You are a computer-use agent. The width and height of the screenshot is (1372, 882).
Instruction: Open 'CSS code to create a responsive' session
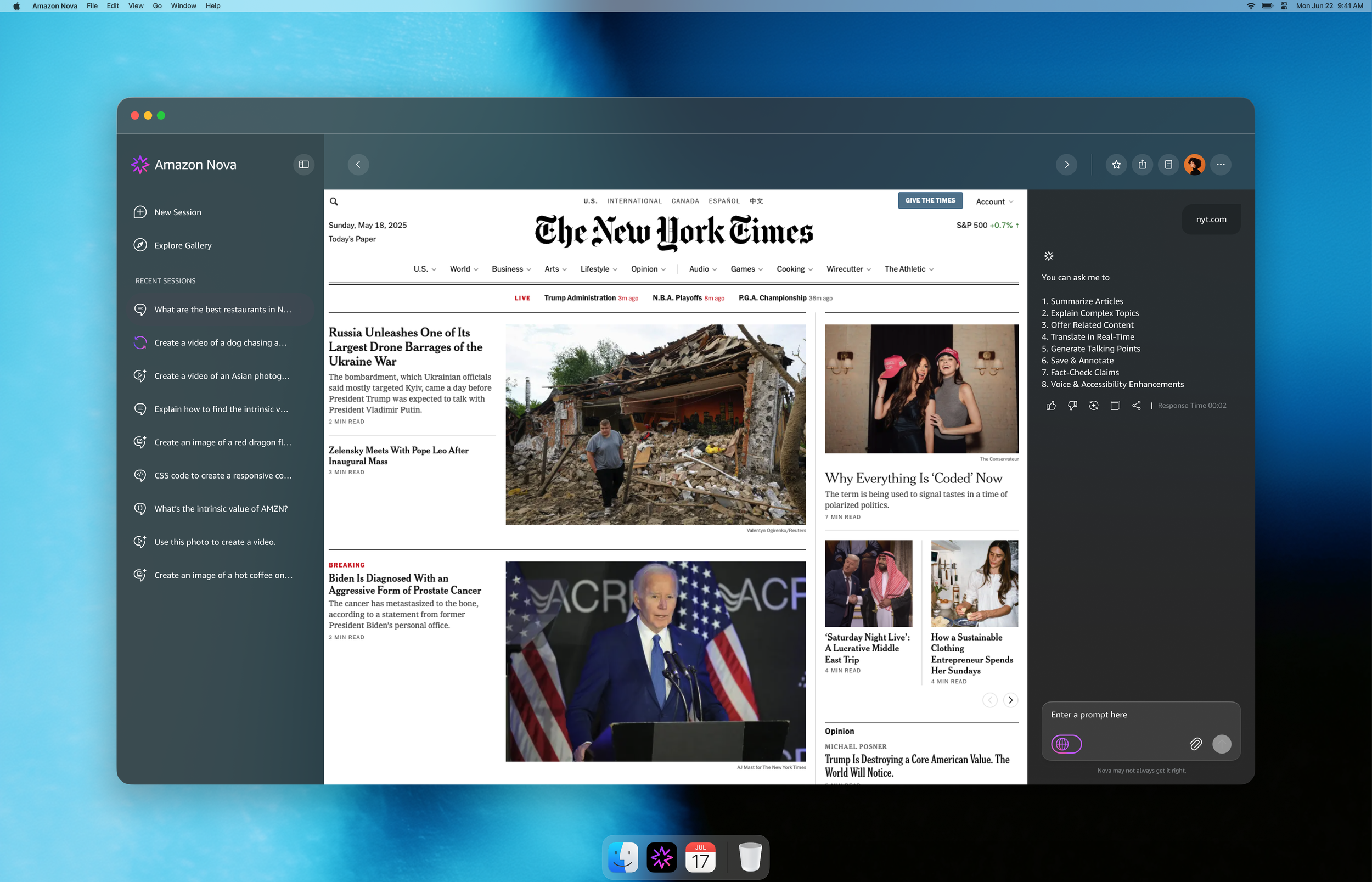click(x=221, y=475)
